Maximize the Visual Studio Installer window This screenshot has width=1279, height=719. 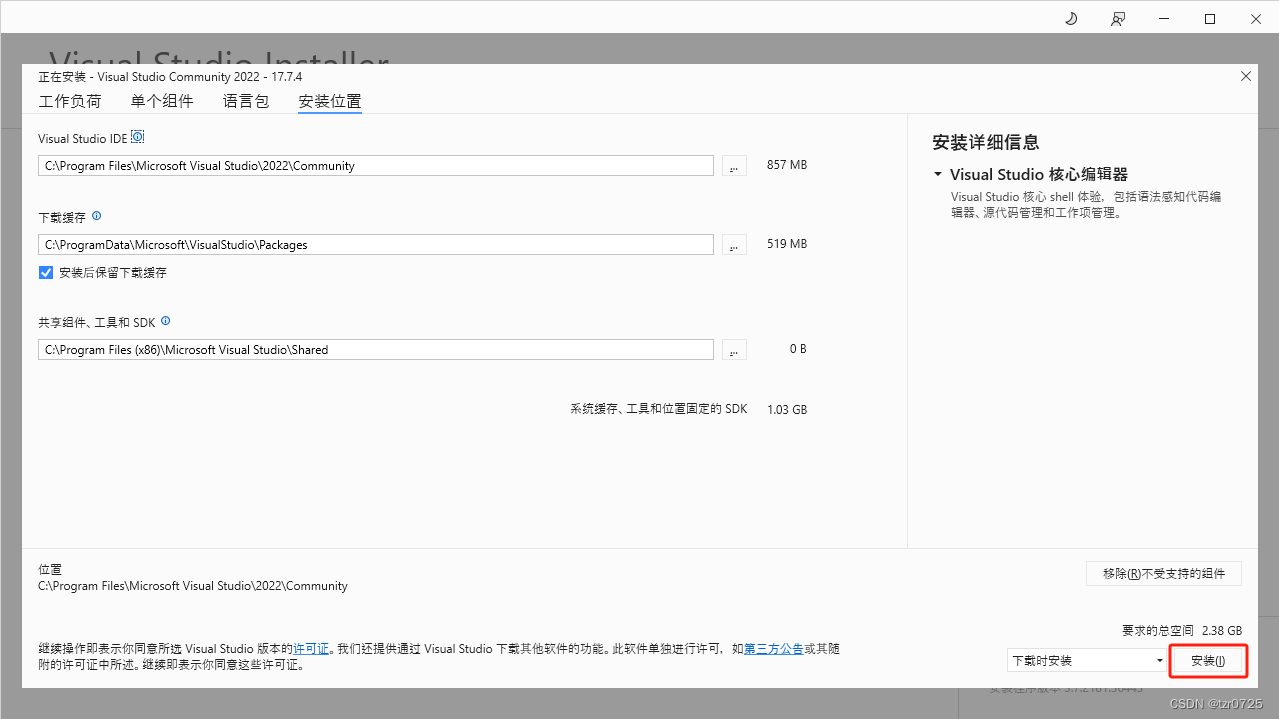[1210, 18]
